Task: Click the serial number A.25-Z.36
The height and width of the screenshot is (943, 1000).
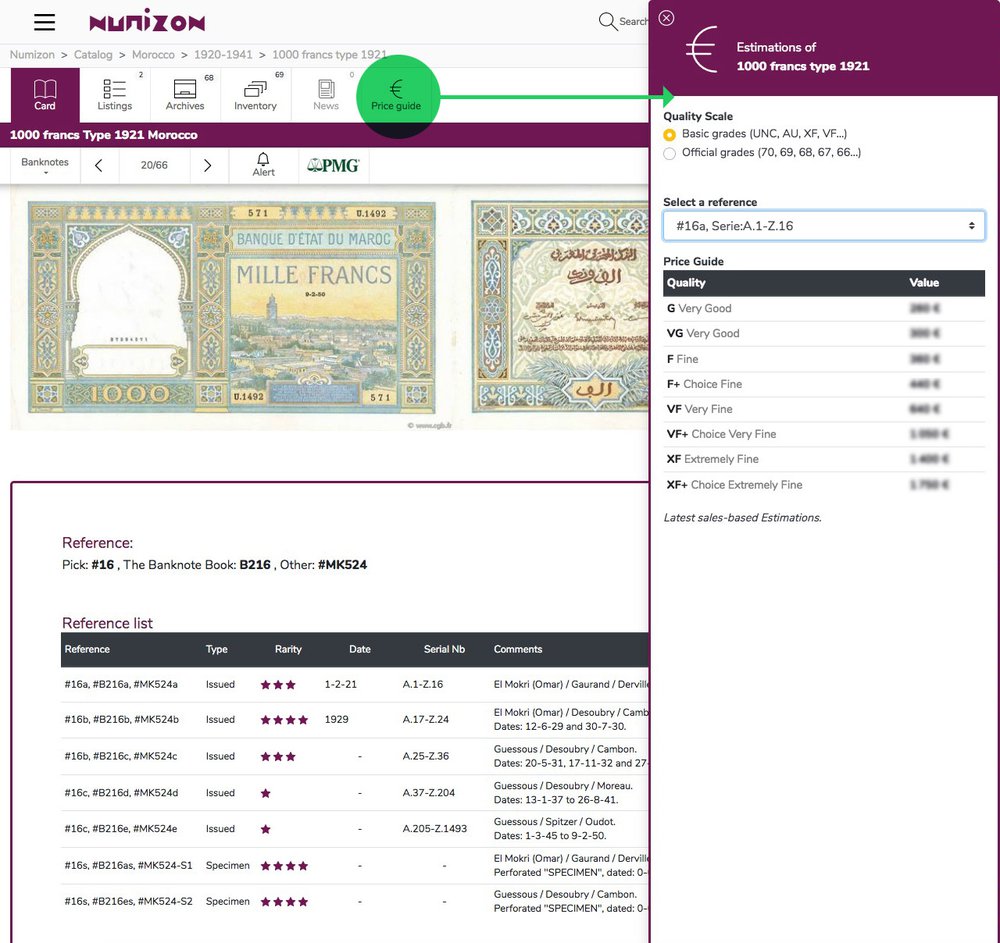Action: tap(426, 757)
